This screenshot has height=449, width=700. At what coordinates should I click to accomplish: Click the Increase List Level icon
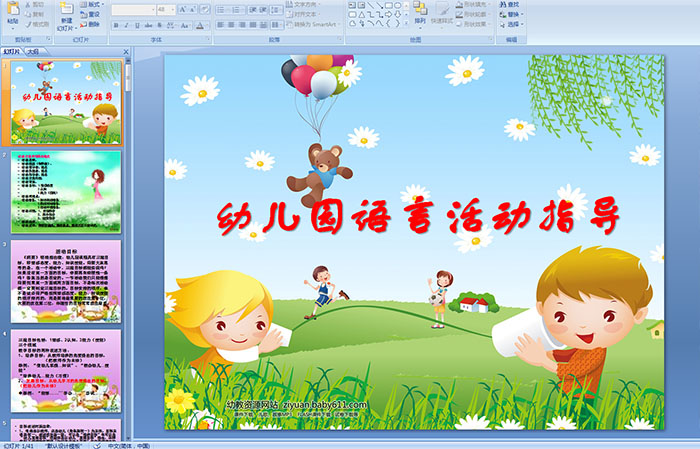pyautogui.click(x=263, y=9)
